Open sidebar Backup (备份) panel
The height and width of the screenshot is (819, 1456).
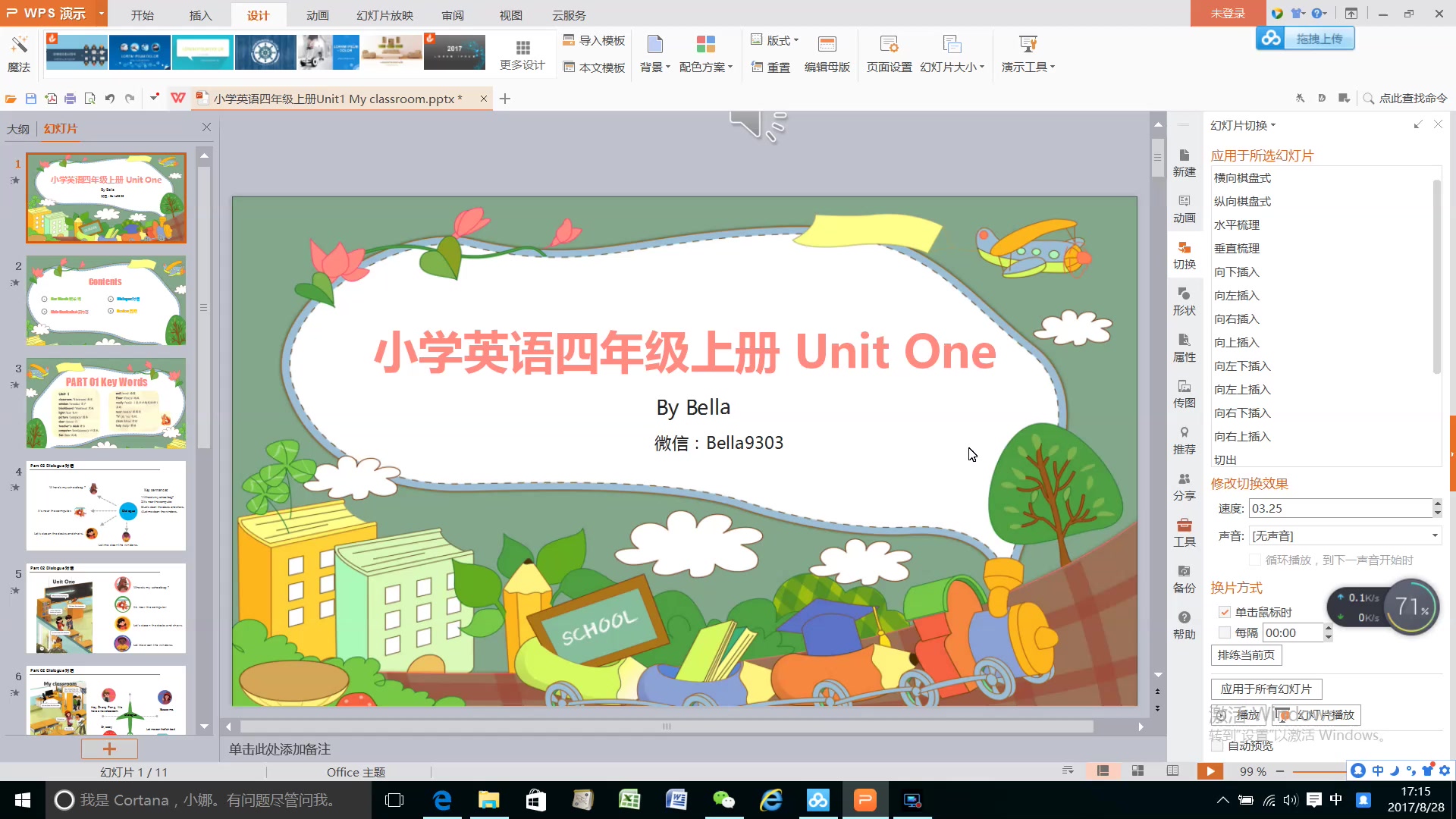point(1184,579)
